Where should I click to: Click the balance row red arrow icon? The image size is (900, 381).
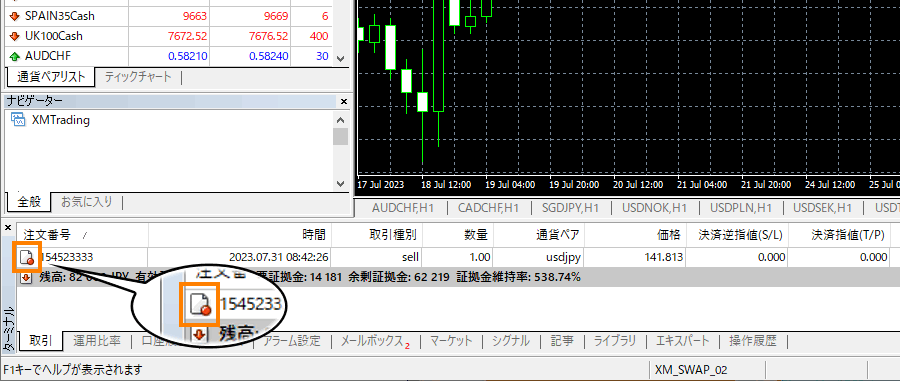coord(26,278)
